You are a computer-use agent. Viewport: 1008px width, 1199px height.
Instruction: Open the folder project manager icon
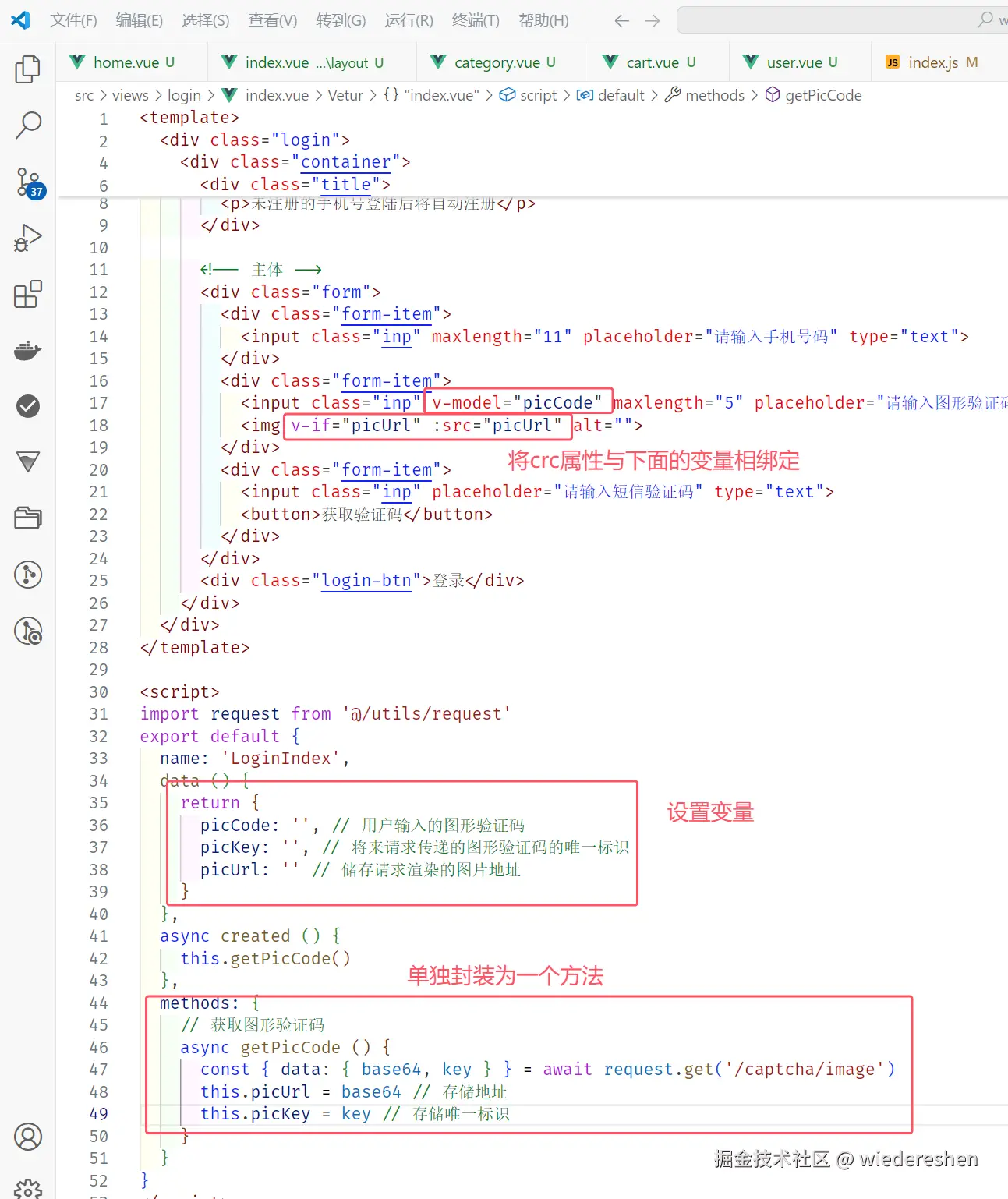(28, 518)
